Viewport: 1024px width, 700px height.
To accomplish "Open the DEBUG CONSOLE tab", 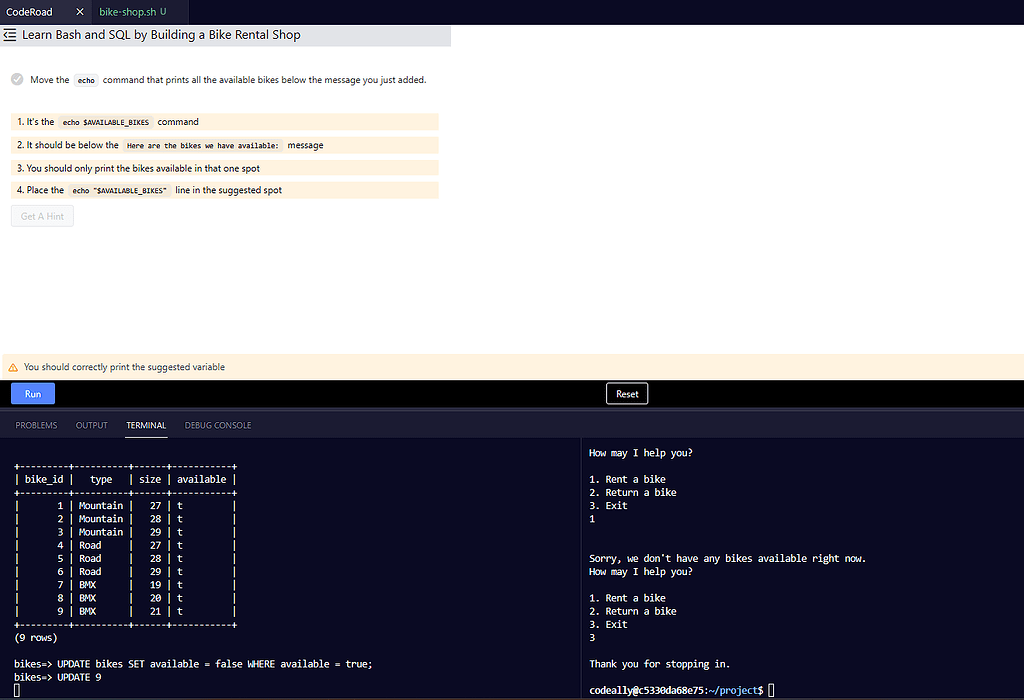I will tap(217, 425).
